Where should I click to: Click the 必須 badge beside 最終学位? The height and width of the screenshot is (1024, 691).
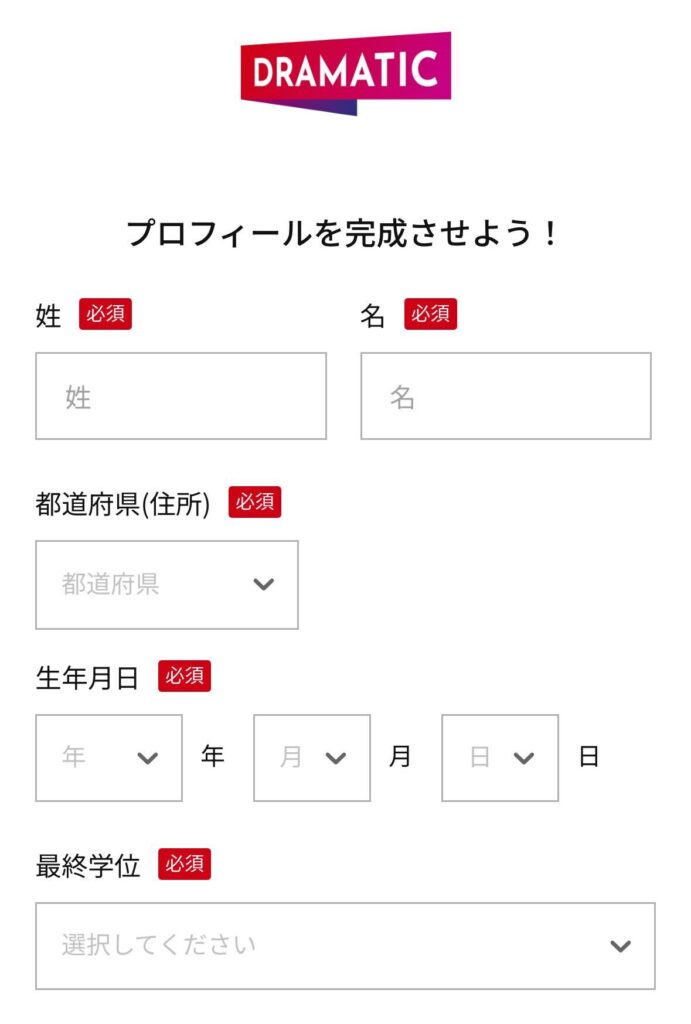tap(184, 864)
